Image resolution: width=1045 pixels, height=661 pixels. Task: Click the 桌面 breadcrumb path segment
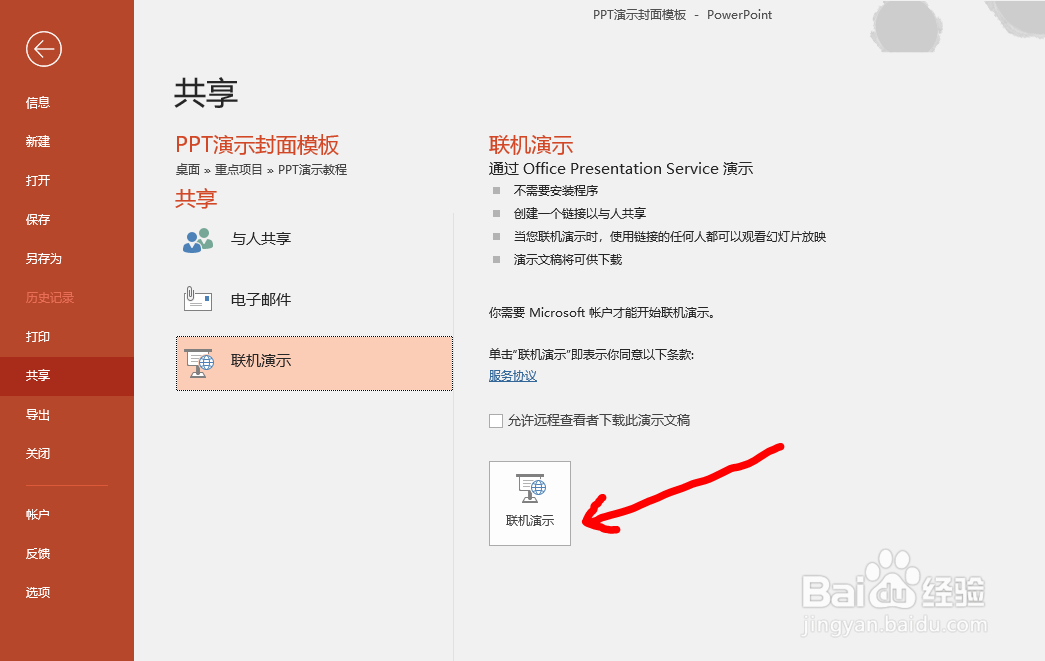click(x=188, y=170)
